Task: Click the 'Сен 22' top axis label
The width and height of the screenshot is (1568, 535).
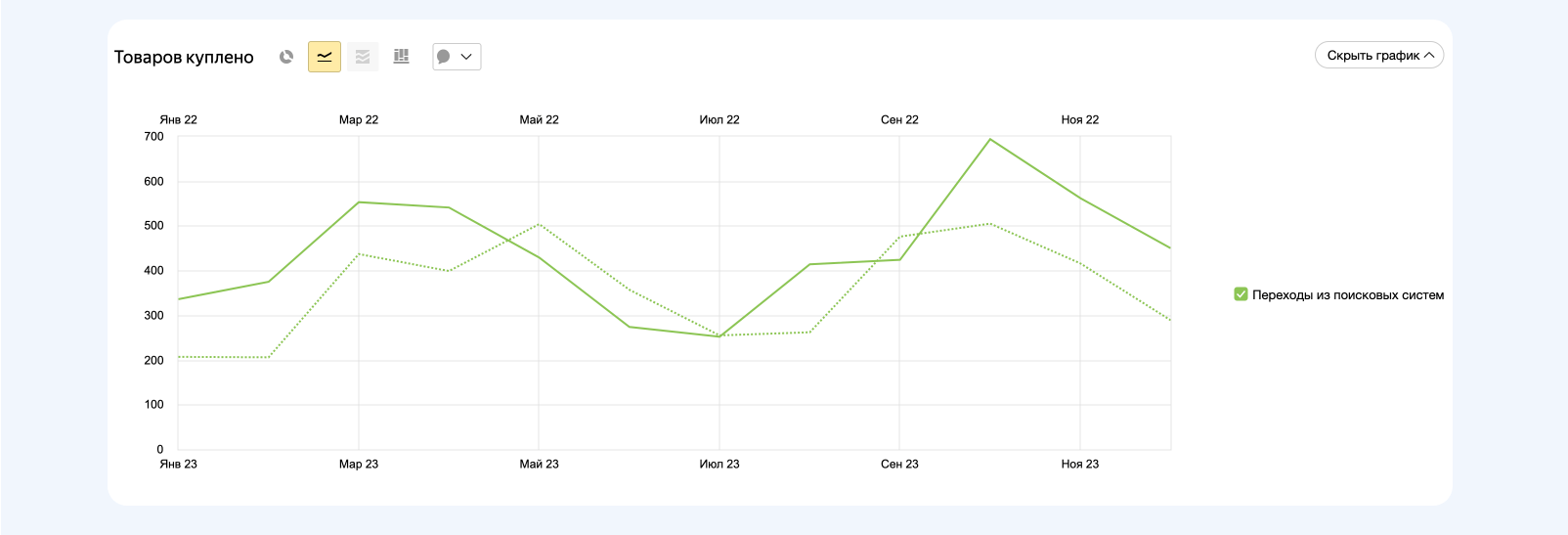Action: (899, 120)
